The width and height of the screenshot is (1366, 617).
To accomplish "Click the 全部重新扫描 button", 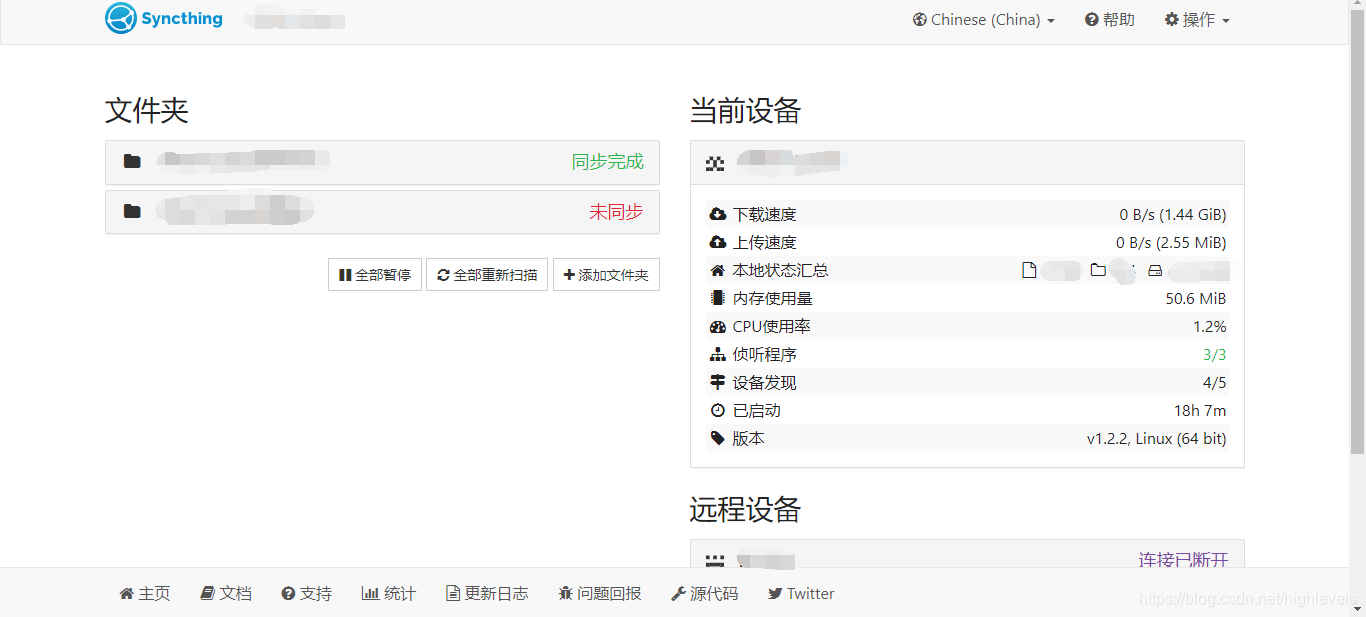I will click(x=487, y=275).
